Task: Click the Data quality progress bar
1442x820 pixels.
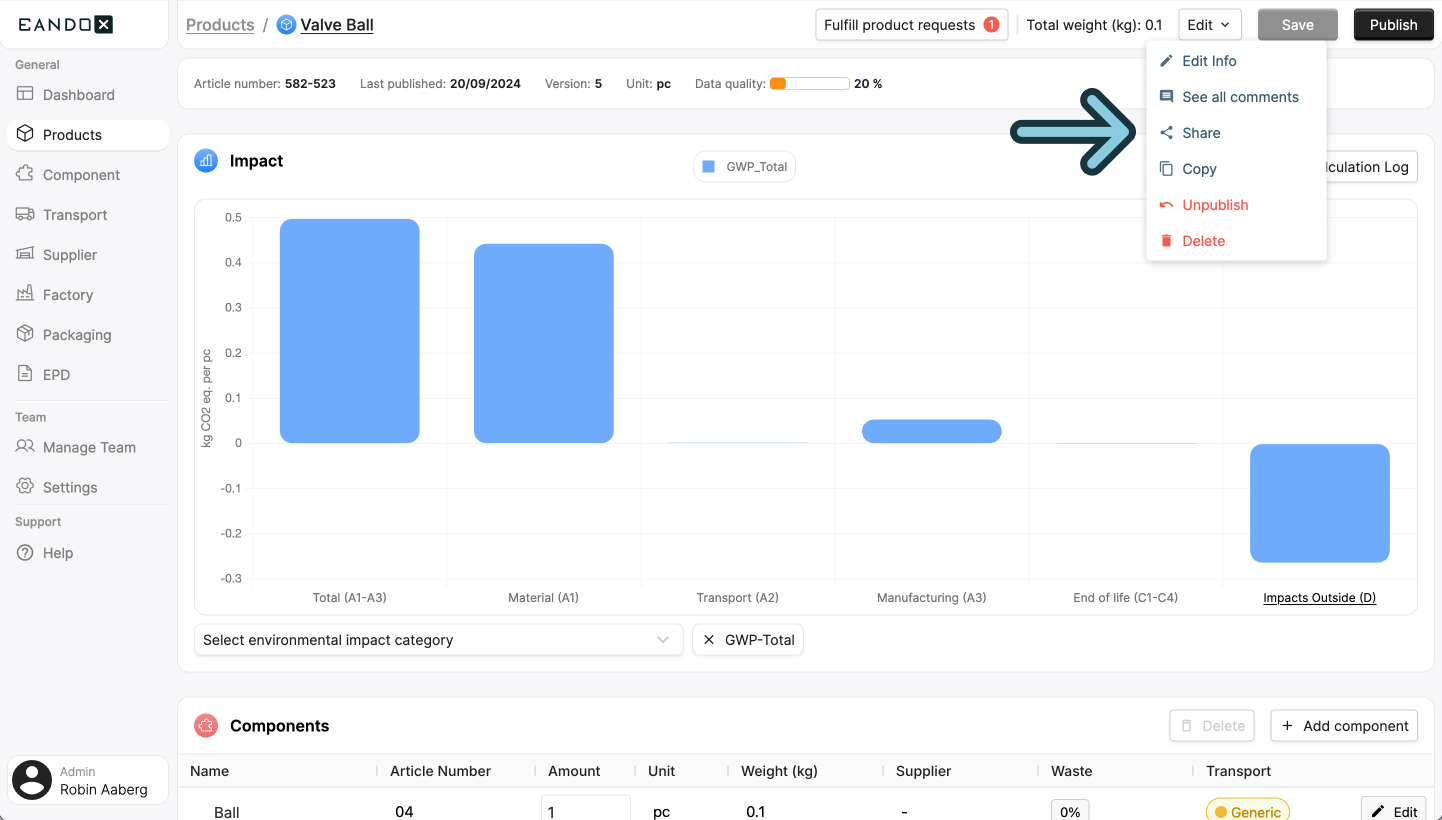Action: pos(808,84)
